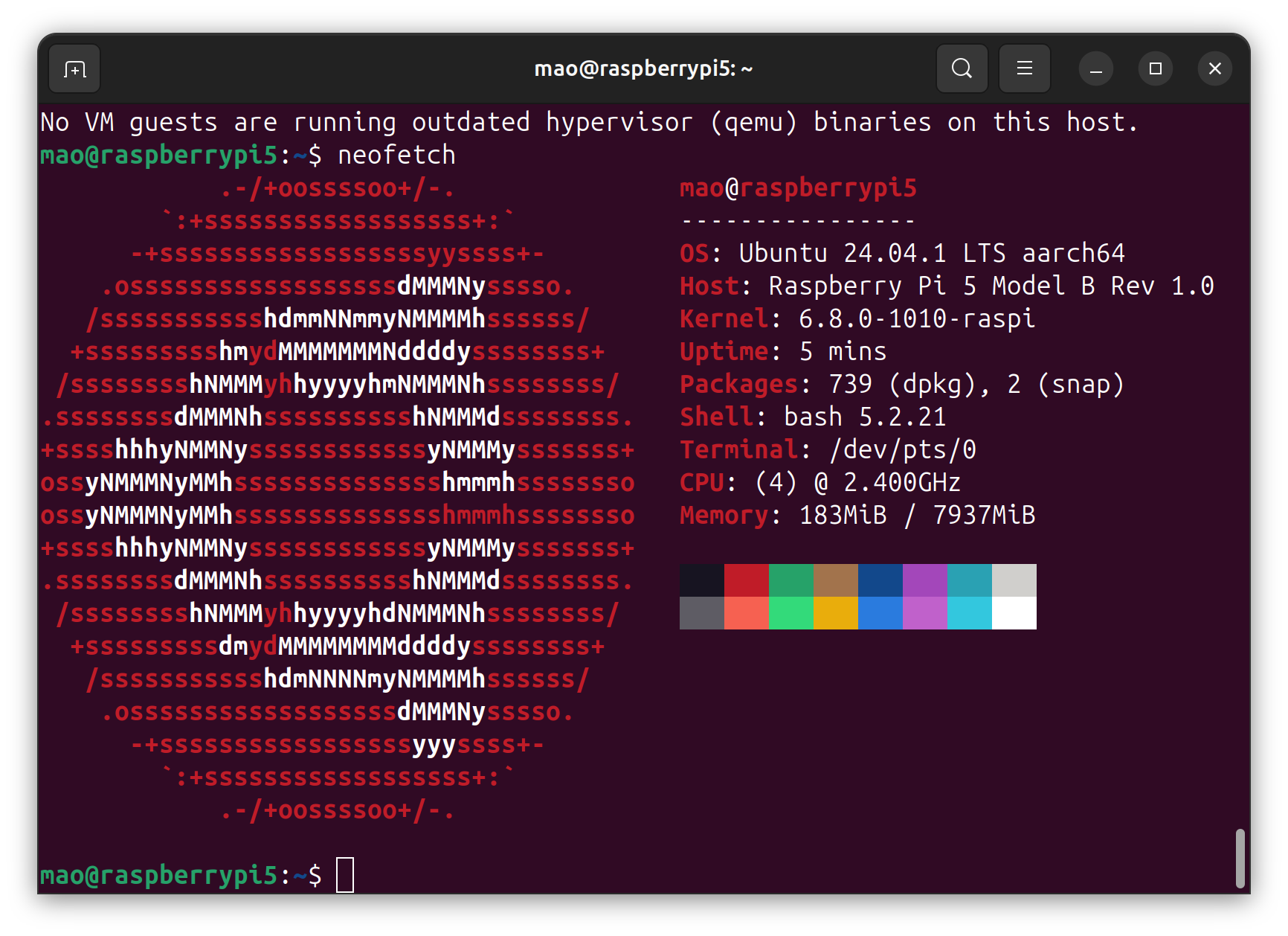1288x936 pixels.
Task: Click the Kernel version info line
Action: (x=857, y=319)
